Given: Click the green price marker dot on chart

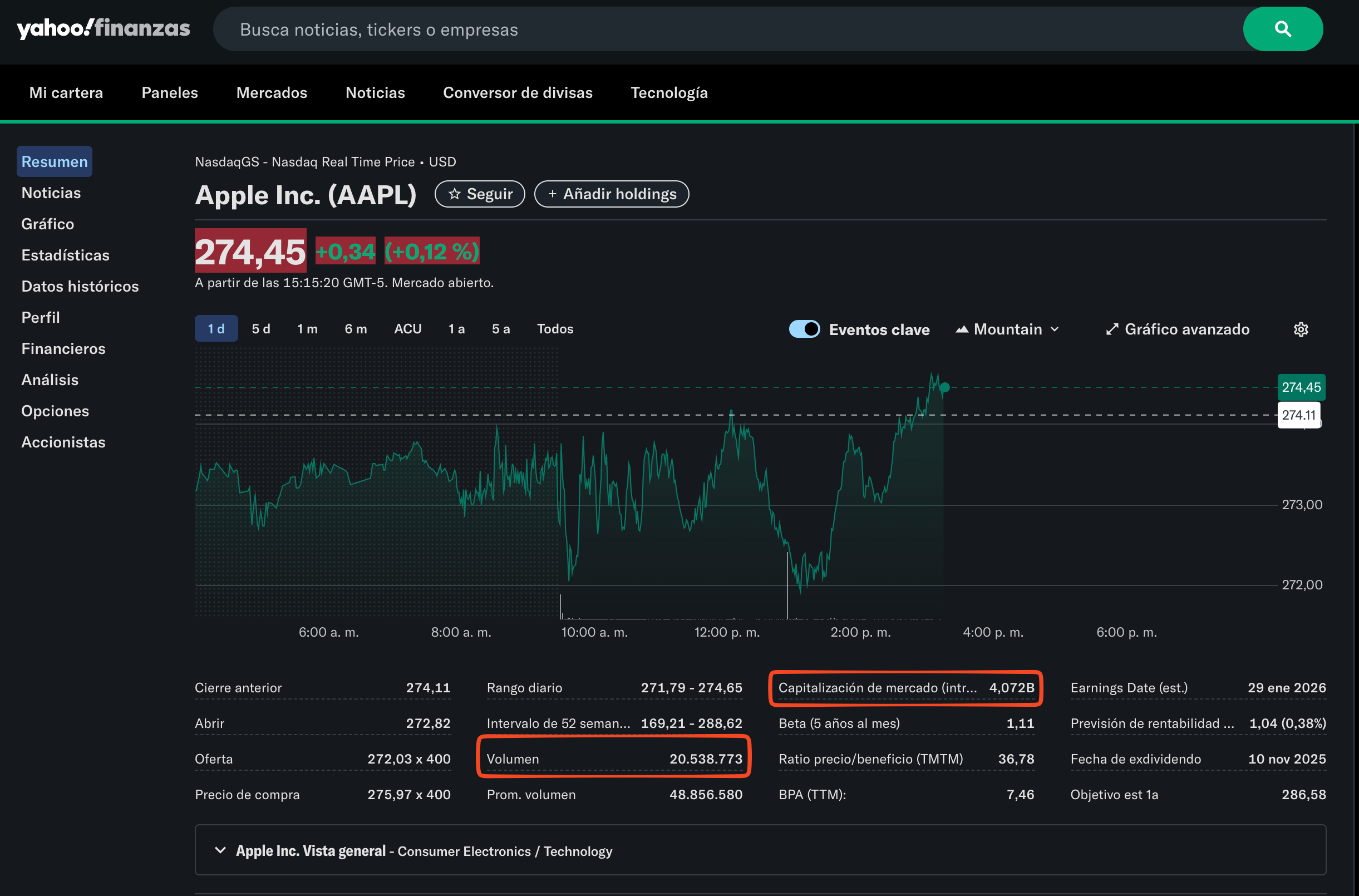Looking at the screenshot, I should point(945,387).
